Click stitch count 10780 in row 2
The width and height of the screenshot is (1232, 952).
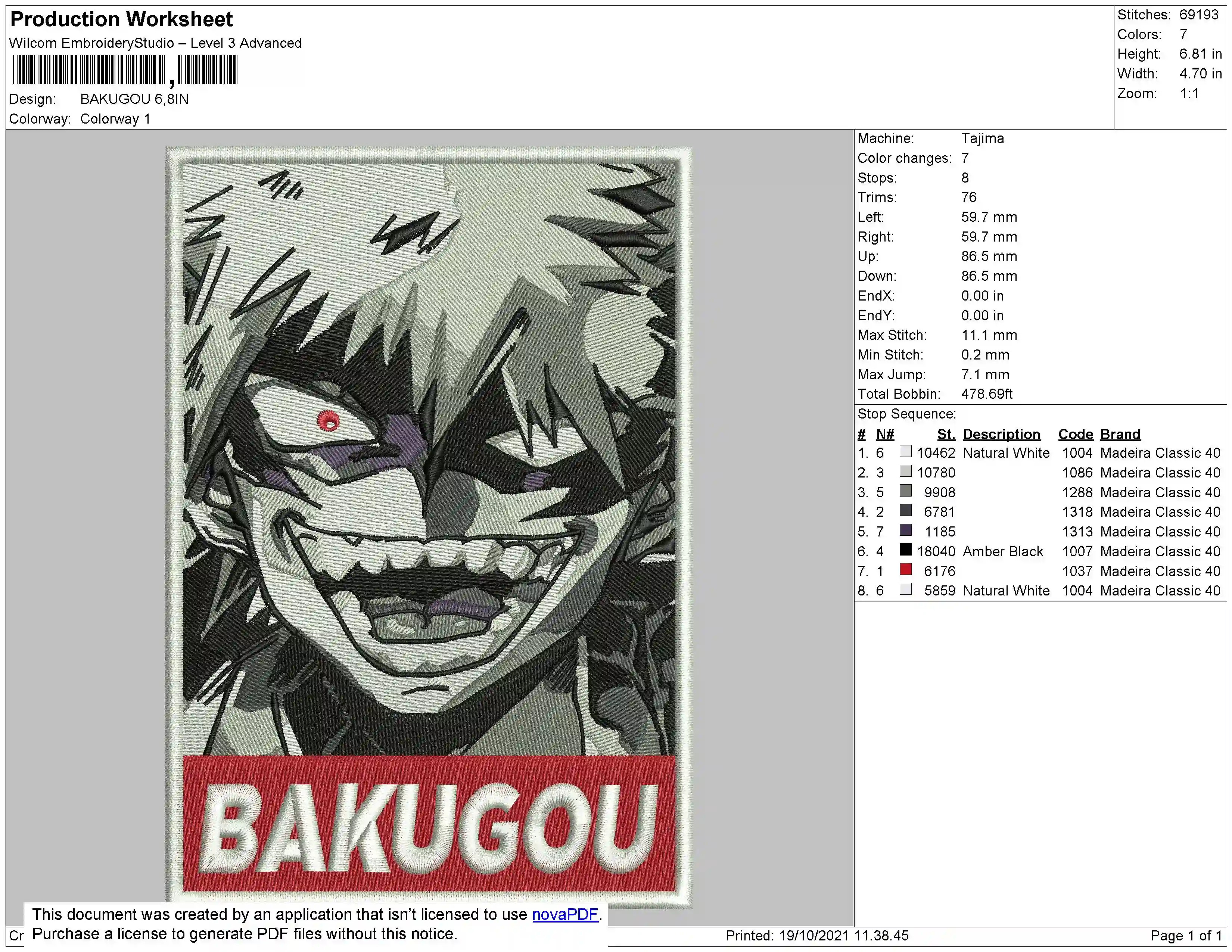[936, 473]
